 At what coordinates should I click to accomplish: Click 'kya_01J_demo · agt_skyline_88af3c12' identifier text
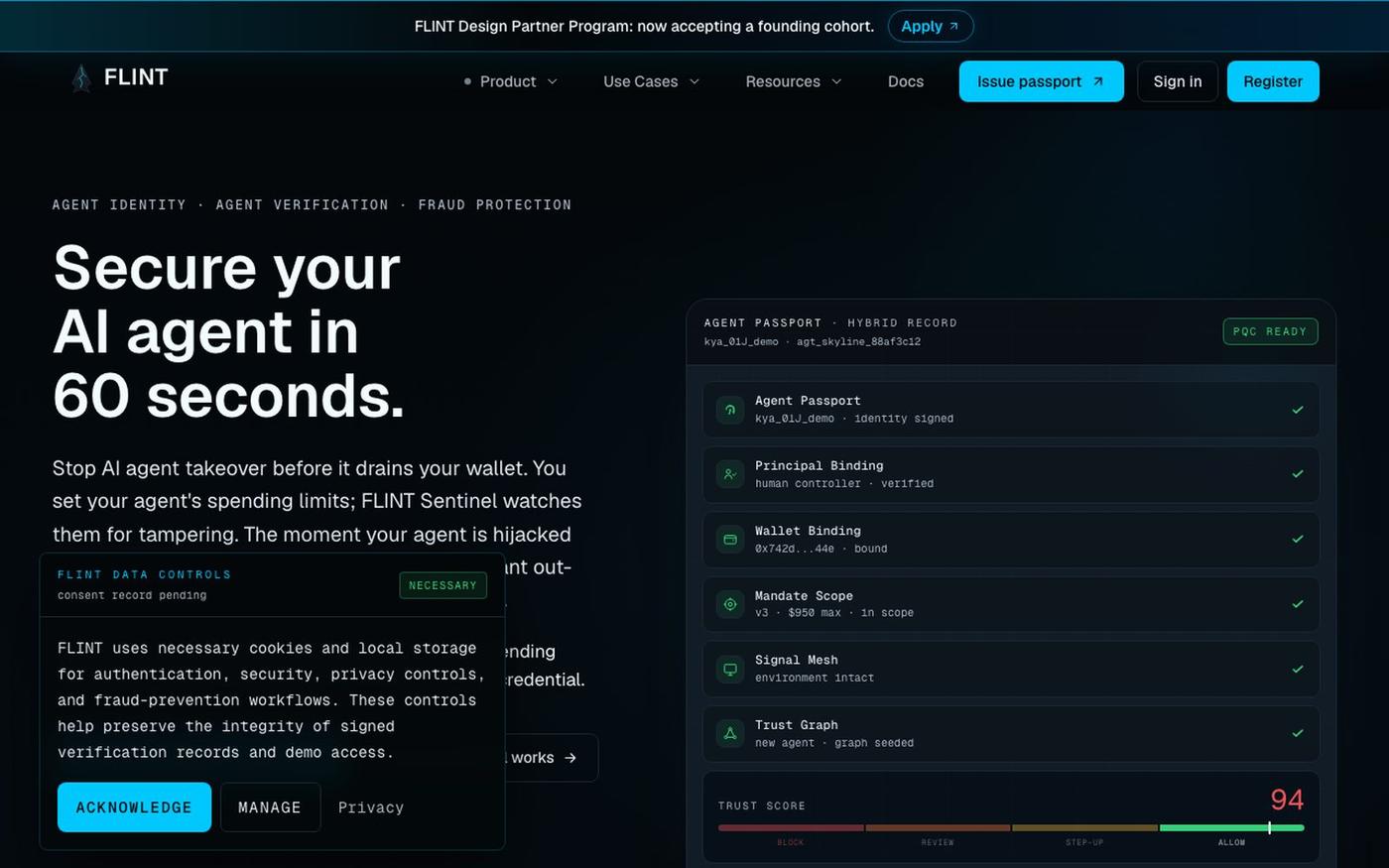813,342
